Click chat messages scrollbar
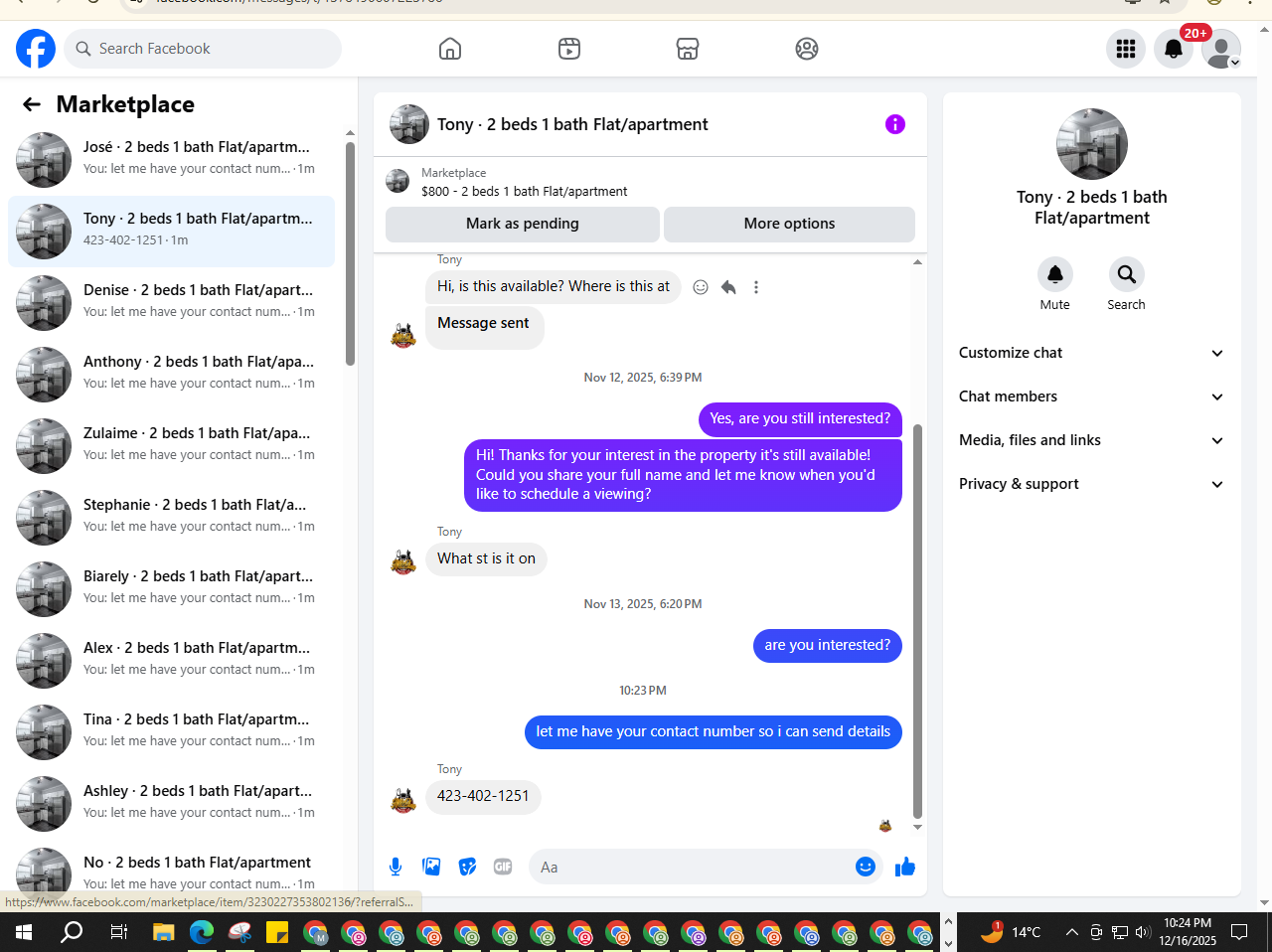 coord(917,621)
